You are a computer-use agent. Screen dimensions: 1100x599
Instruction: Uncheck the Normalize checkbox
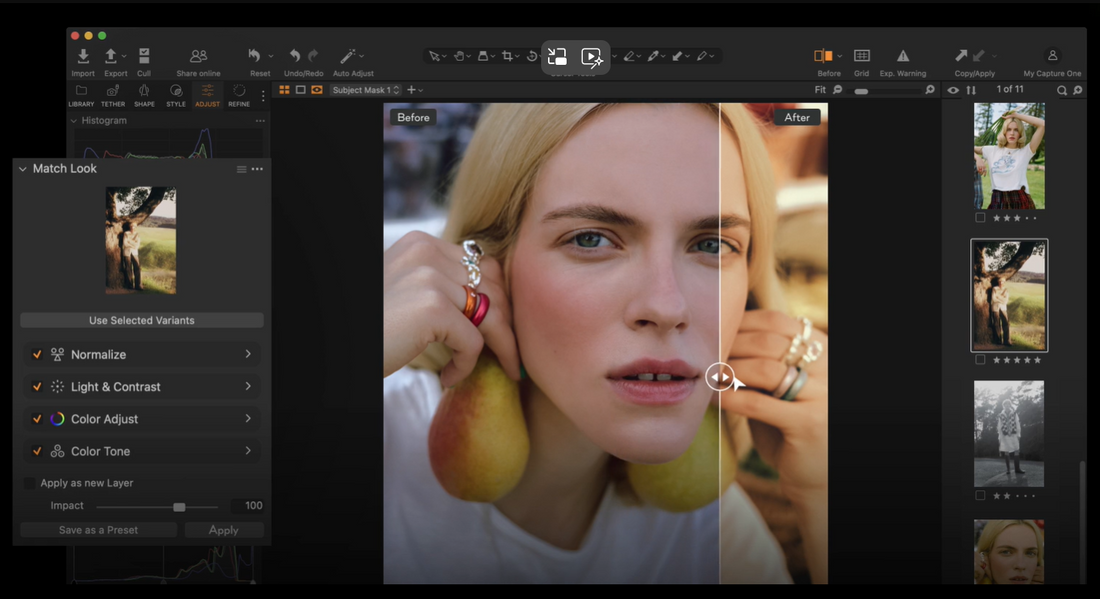(x=37, y=355)
